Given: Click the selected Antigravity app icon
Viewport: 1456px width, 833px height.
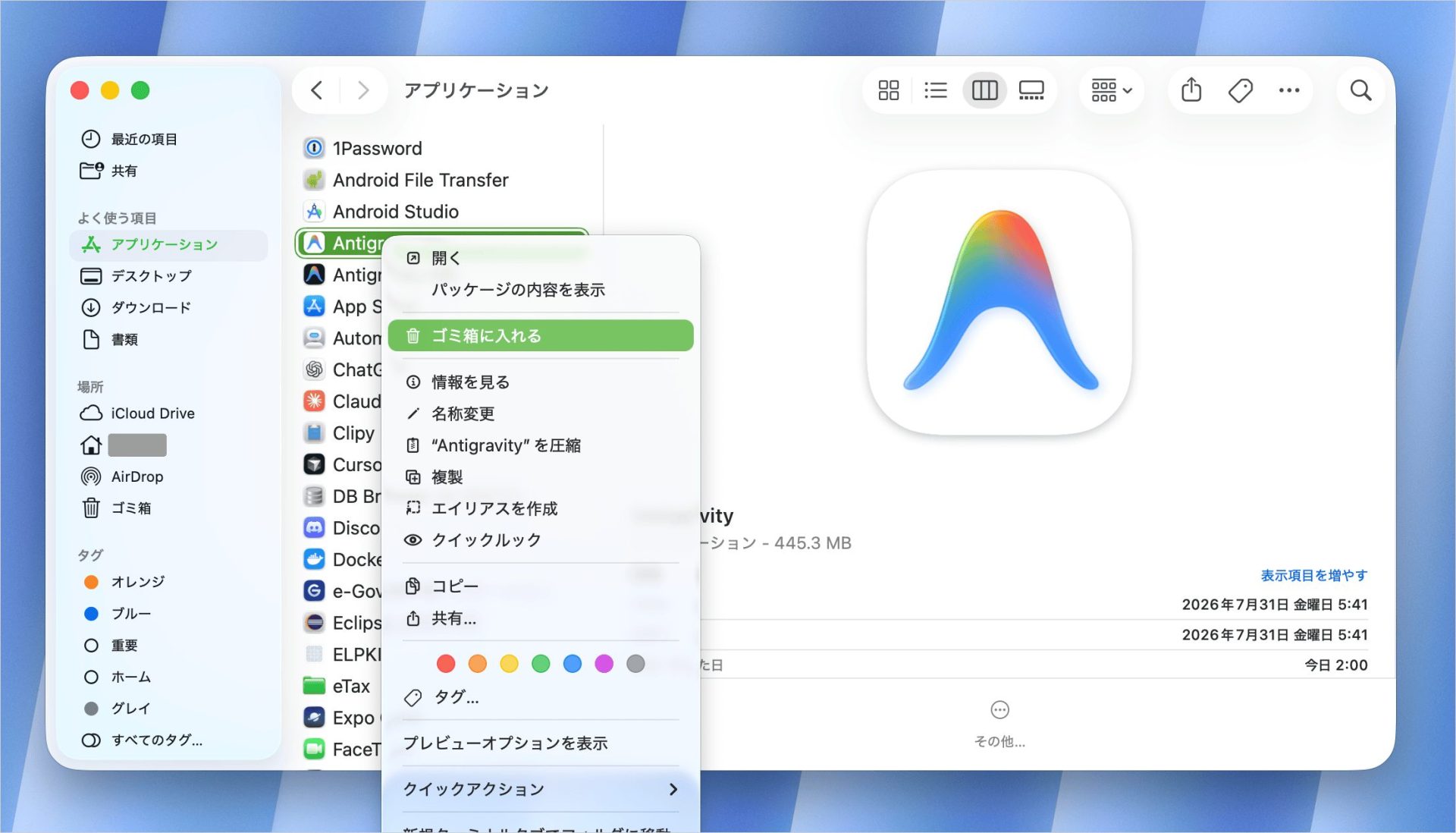Looking at the screenshot, I should click(x=314, y=243).
